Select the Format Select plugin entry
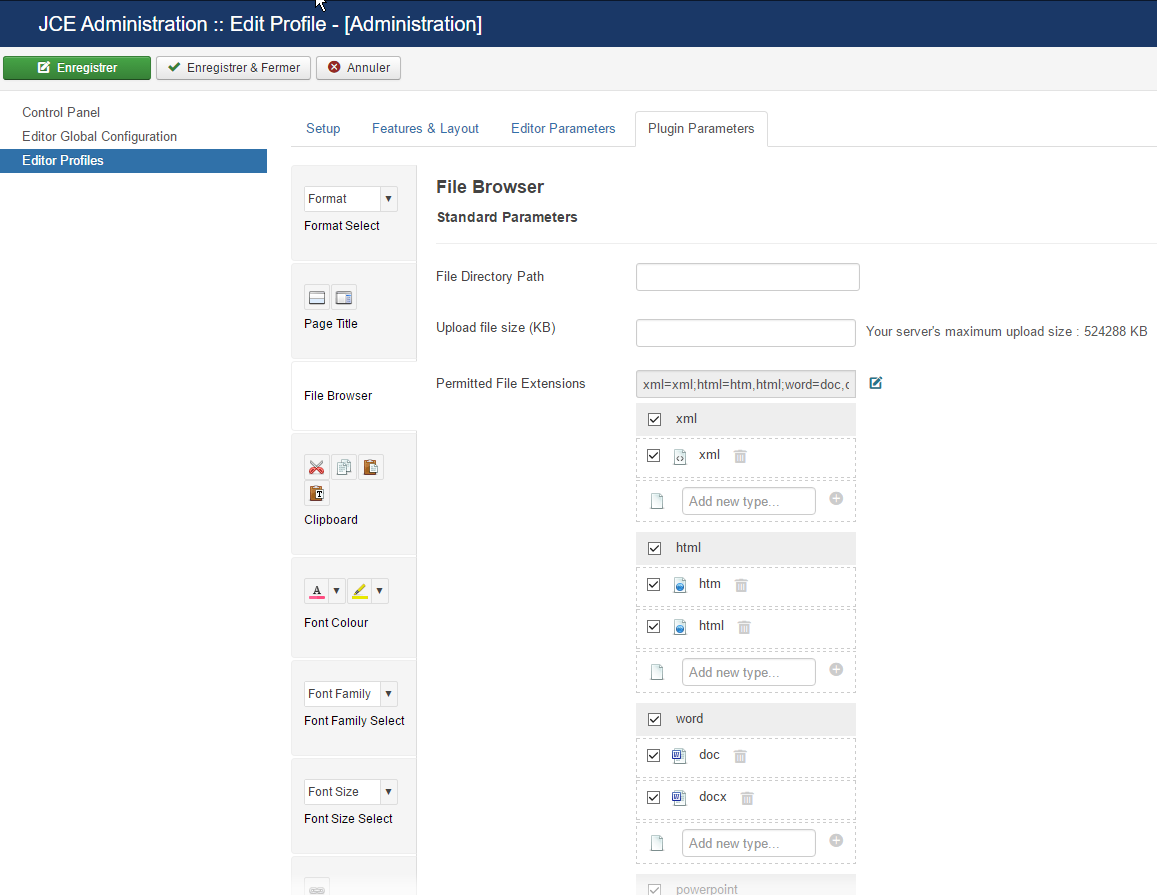The image size is (1157, 895). pyautogui.click(x=354, y=213)
